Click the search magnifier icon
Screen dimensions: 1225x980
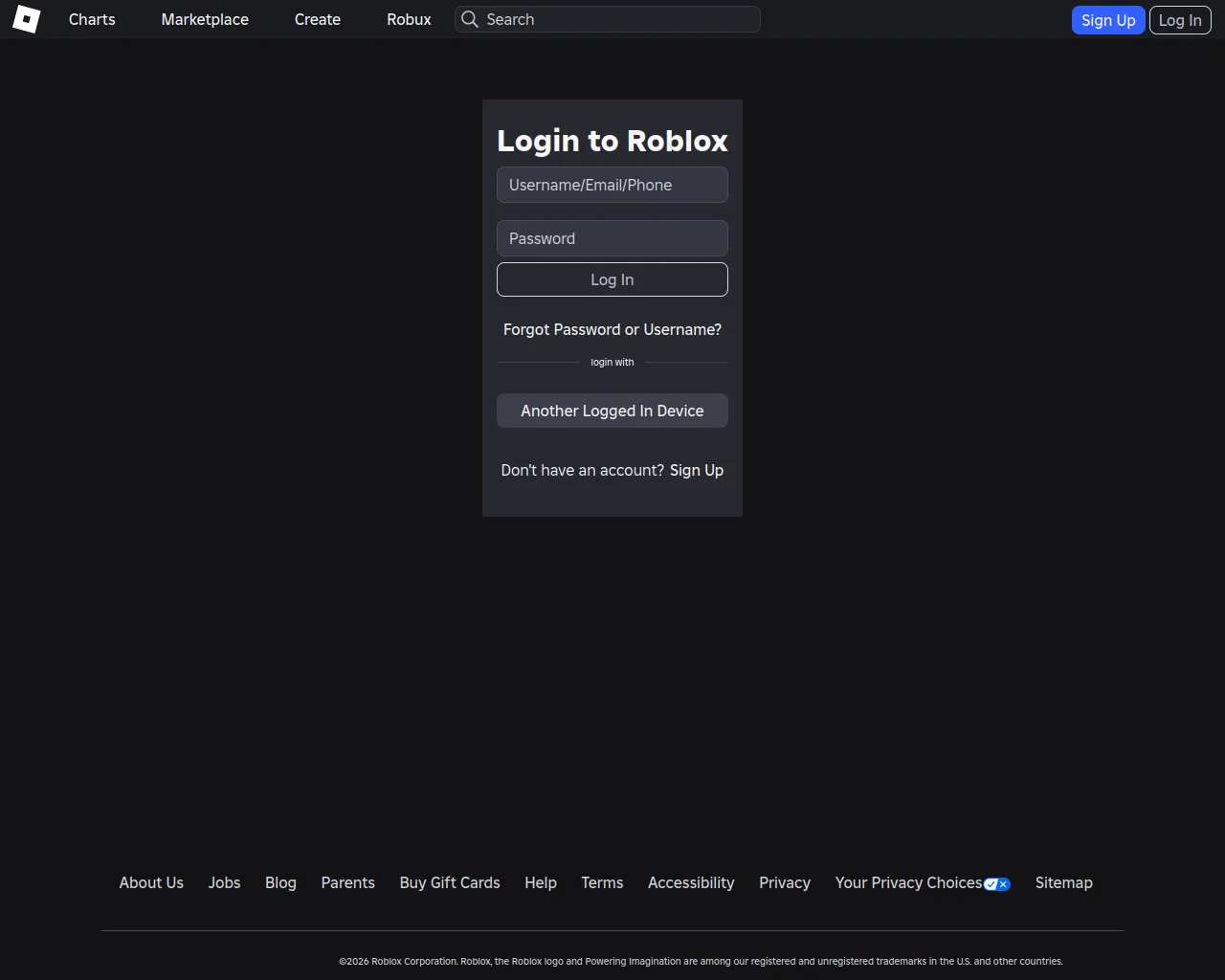470,19
